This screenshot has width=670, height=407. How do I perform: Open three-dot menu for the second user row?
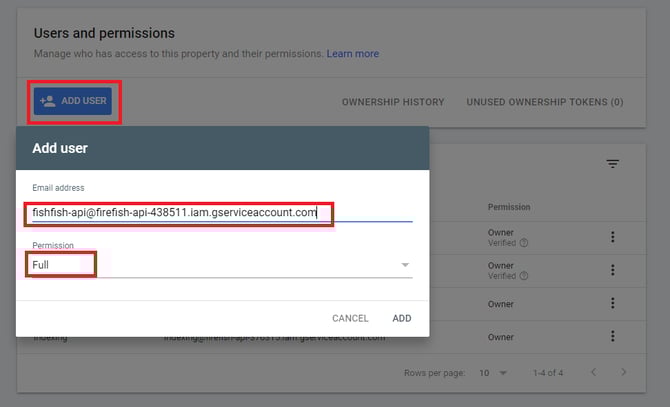click(x=612, y=270)
